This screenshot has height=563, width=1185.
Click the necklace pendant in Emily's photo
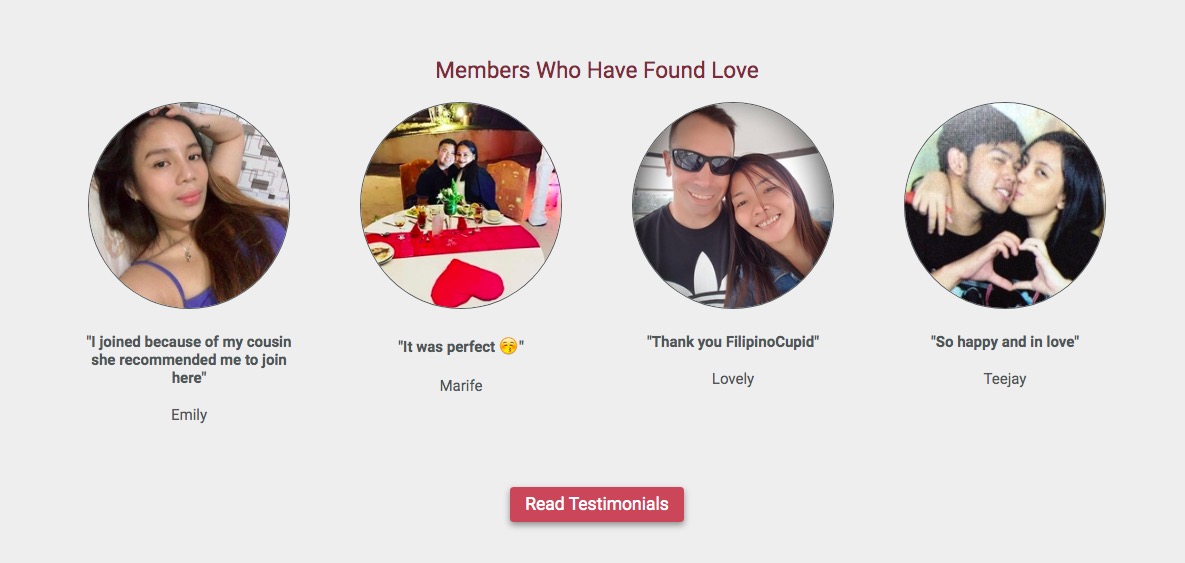187,254
